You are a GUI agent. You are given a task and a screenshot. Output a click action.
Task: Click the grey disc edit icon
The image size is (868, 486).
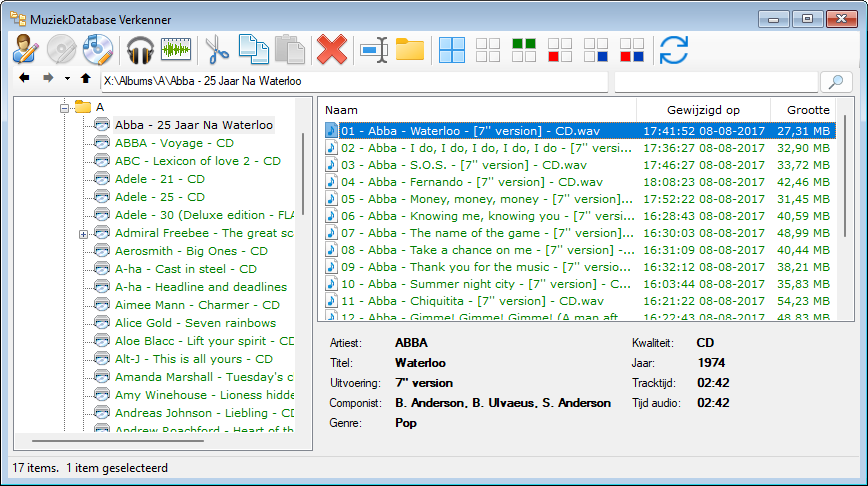point(61,50)
